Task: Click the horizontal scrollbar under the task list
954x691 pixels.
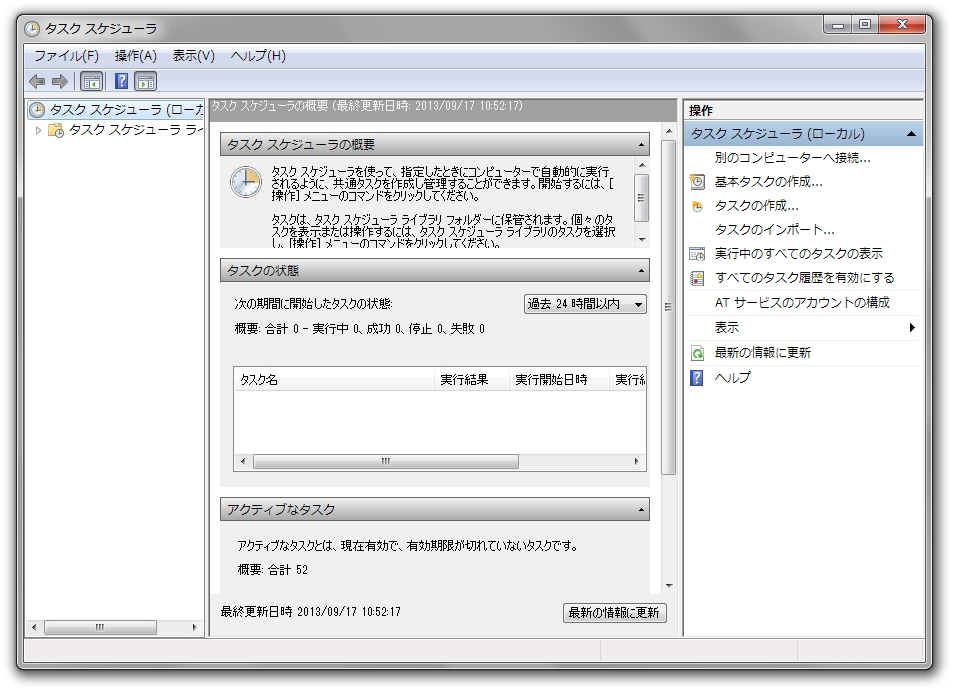Action: (x=385, y=462)
